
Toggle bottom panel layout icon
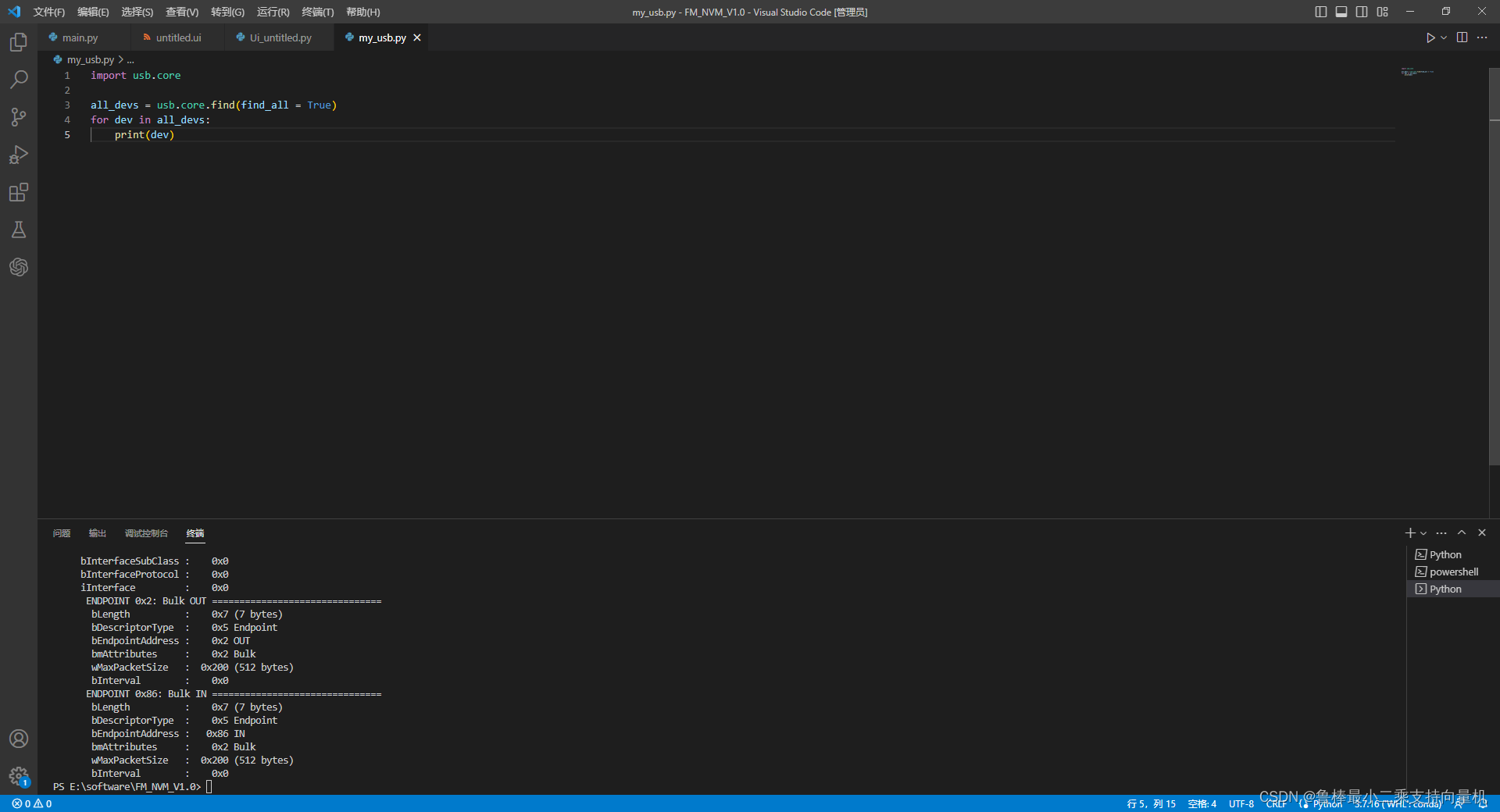pos(1341,12)
